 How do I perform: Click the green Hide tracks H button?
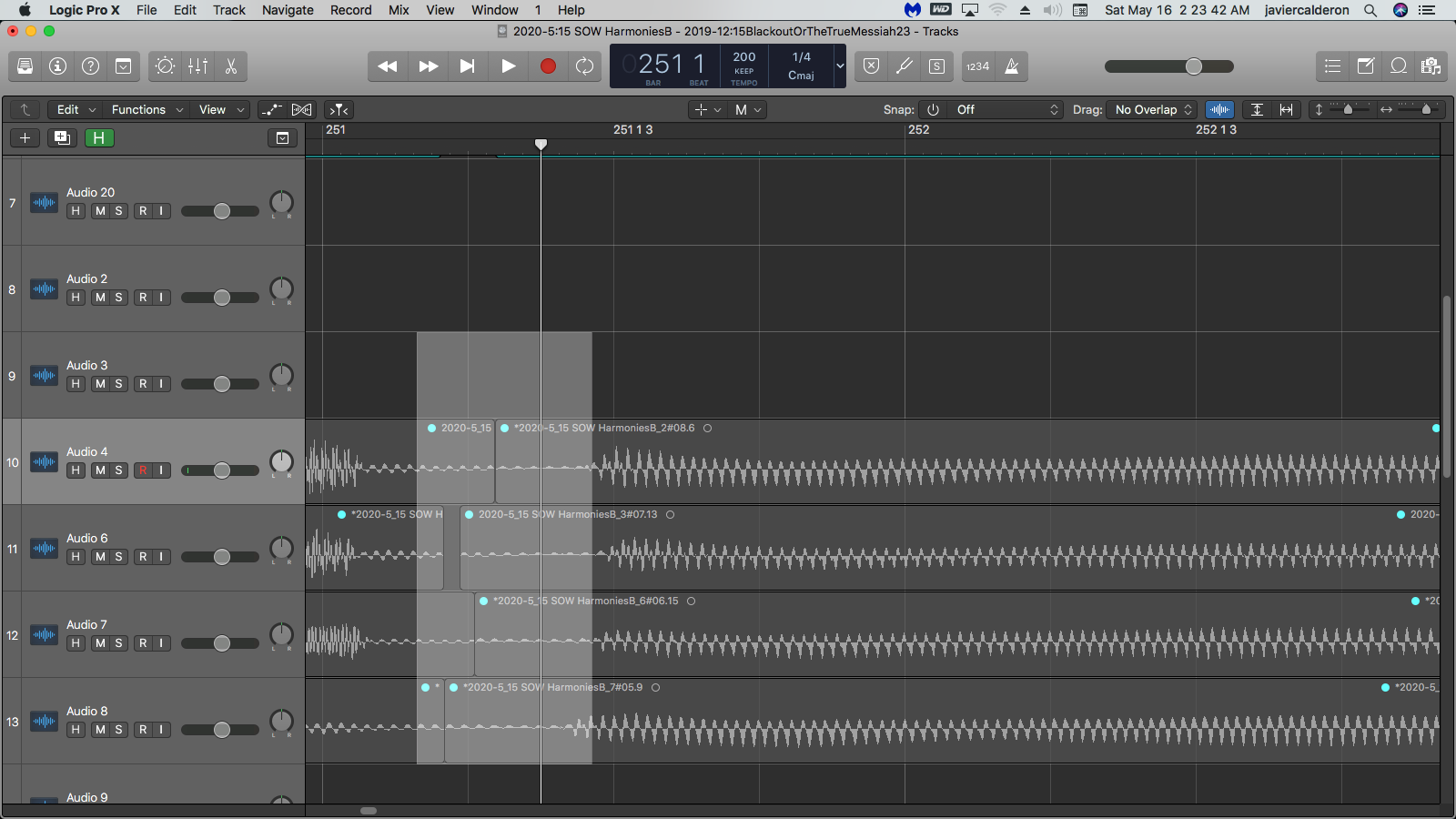(x=99, y=137)
